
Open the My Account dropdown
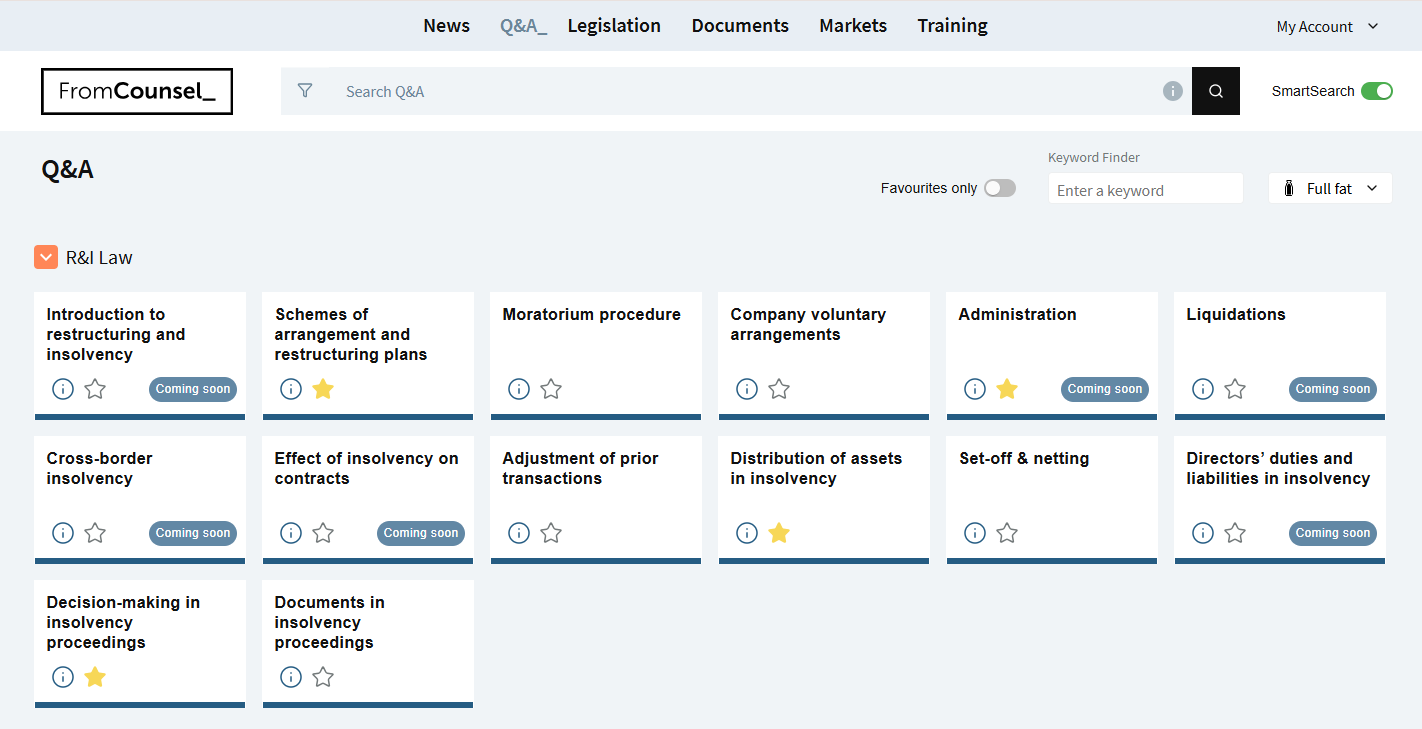(1327, 27)
